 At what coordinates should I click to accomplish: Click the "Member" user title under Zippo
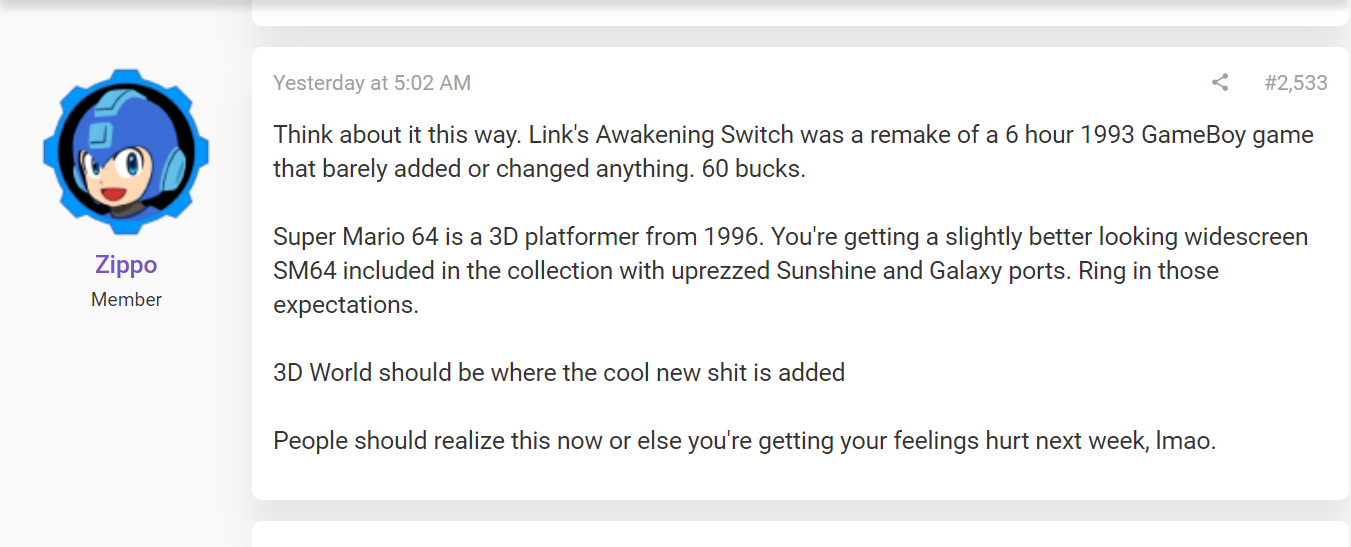click(126, 299)
